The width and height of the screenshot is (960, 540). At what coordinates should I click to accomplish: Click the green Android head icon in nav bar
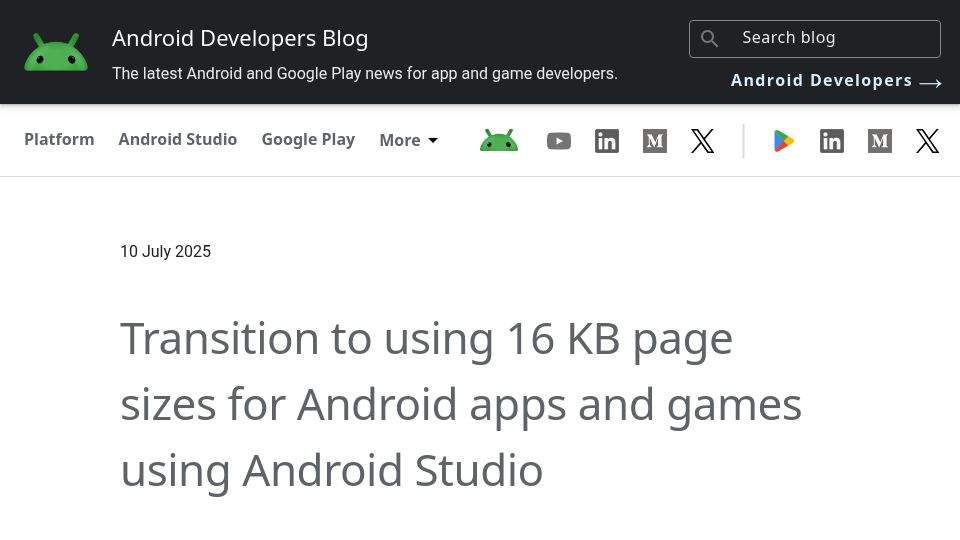pos(499,141)
